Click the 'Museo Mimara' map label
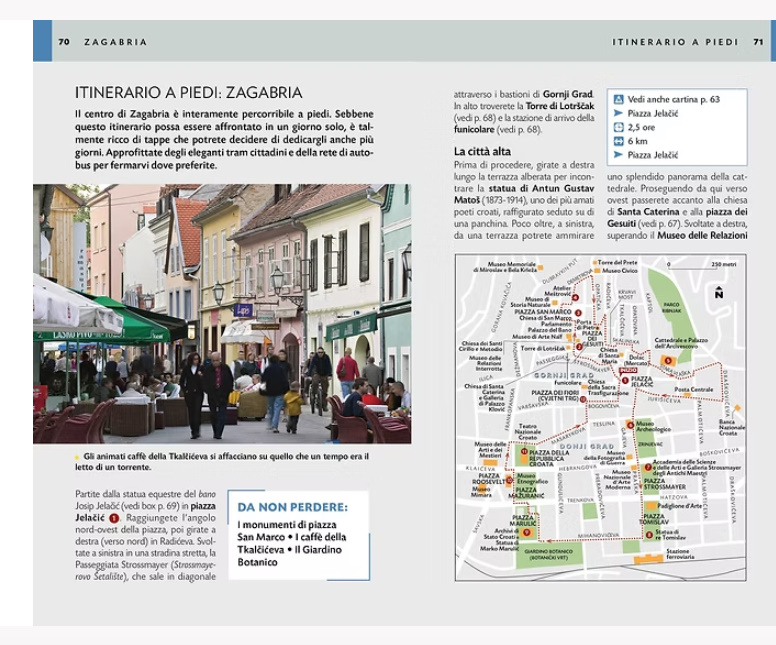 pos(482,492)
